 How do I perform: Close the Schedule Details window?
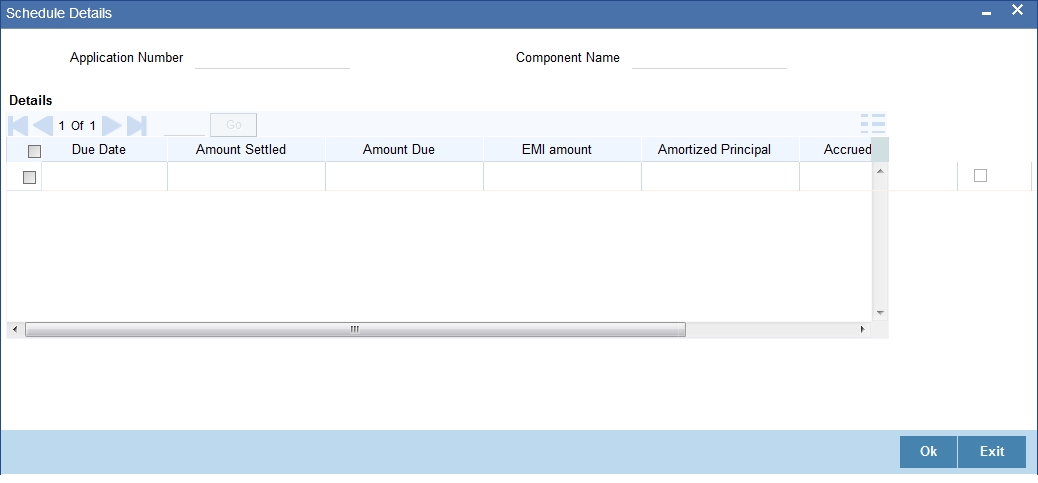point(1017,10)
